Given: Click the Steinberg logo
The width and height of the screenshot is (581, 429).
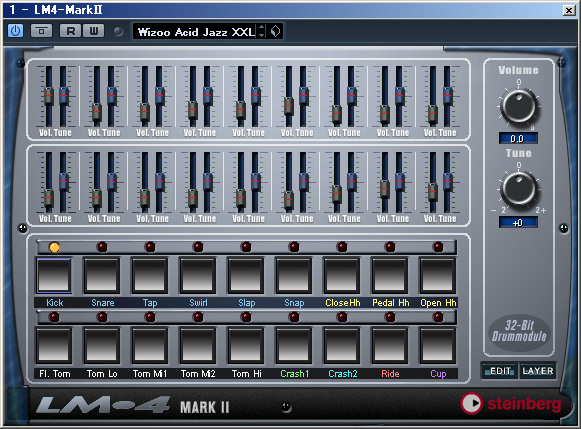Looking at the screenshot, I should click(x=511, y=403).
